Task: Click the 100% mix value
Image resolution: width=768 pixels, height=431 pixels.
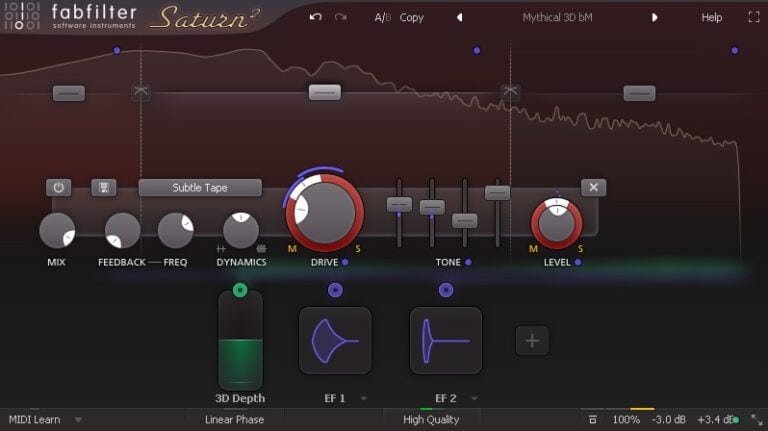Action: point(626,420)
